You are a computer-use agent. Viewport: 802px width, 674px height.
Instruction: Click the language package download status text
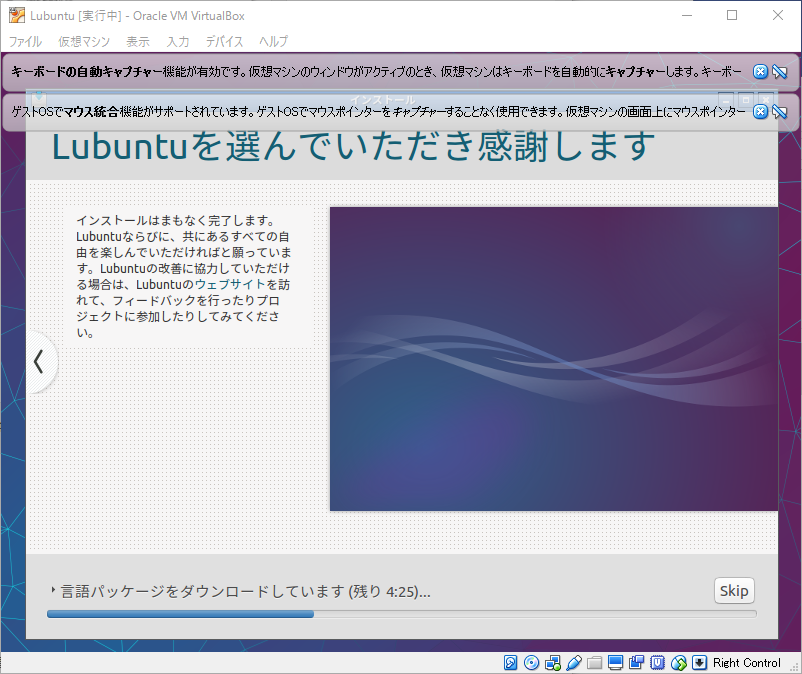coord(246,592)
